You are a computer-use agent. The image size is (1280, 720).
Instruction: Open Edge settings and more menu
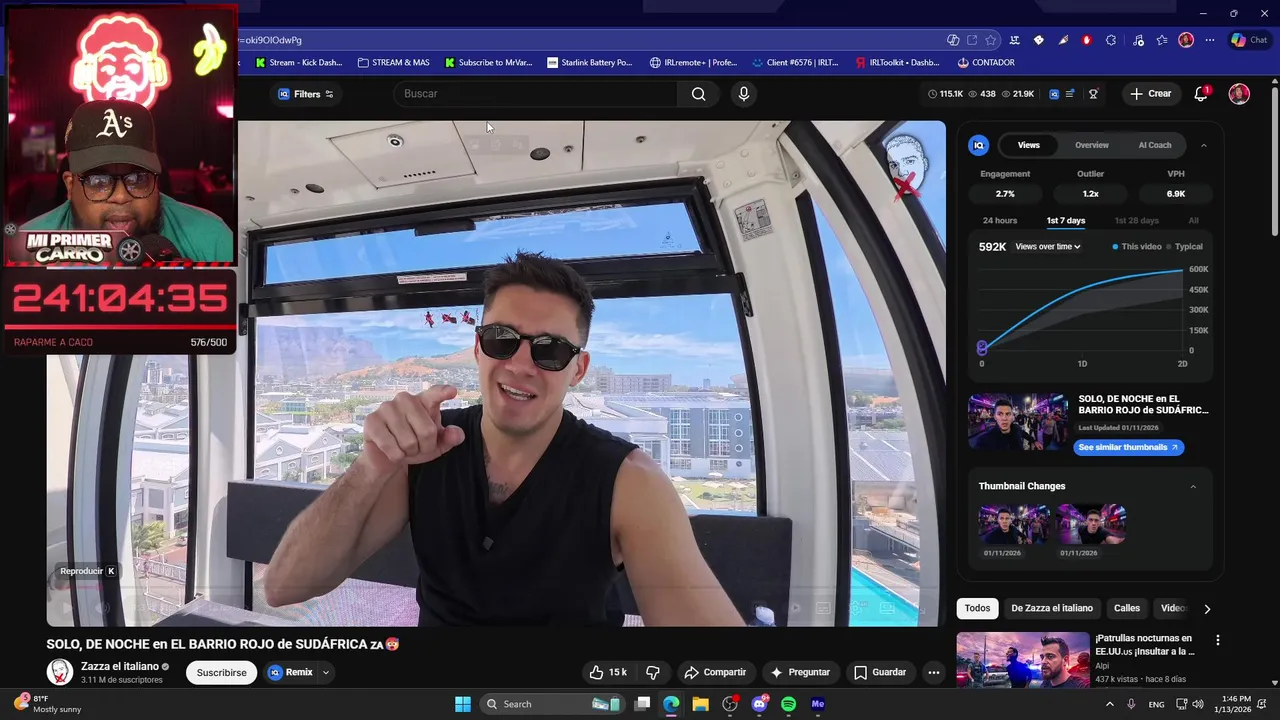1210,40
